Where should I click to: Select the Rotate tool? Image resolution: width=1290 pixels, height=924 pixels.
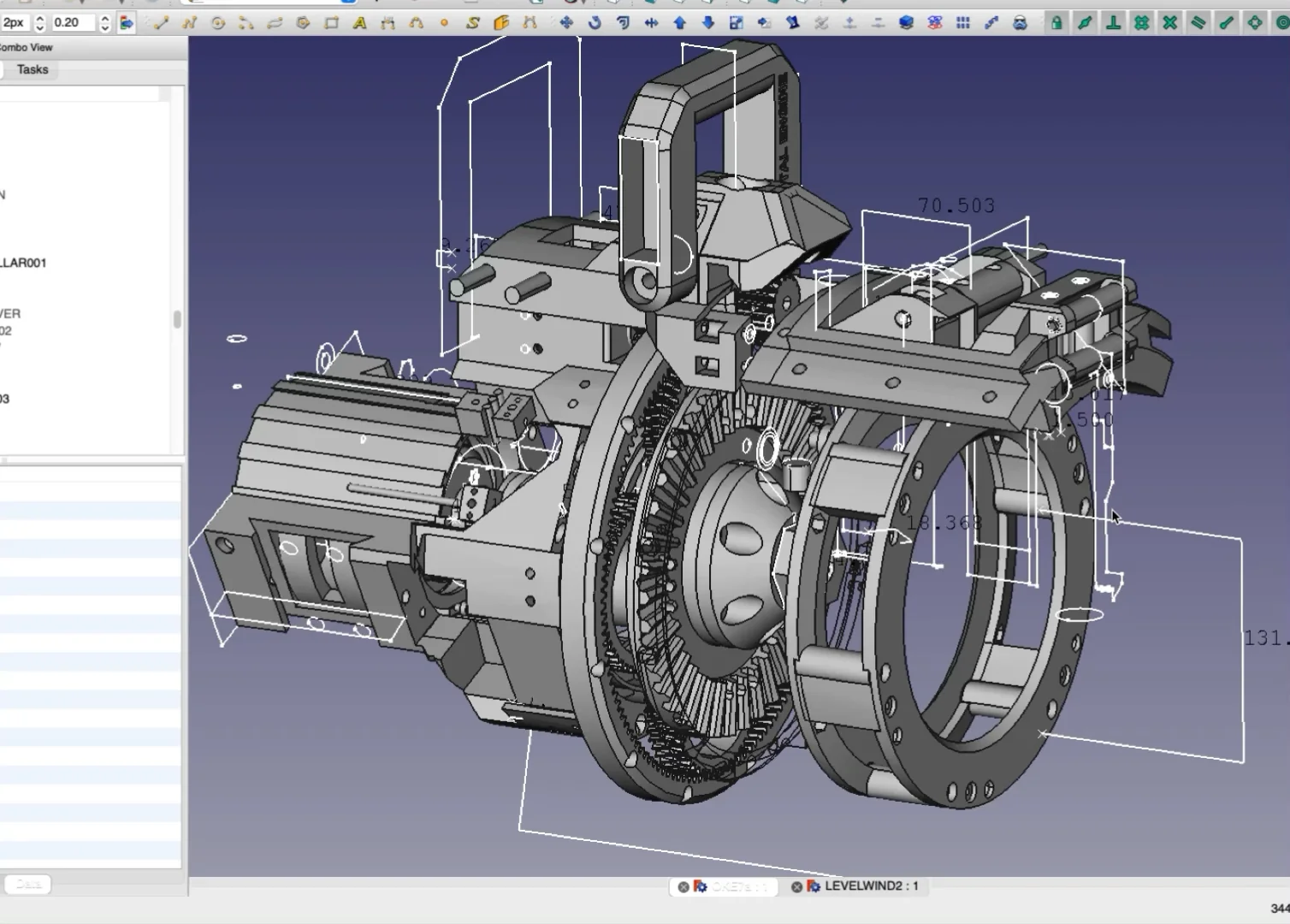pyautogui.click(x=595, y=22)
